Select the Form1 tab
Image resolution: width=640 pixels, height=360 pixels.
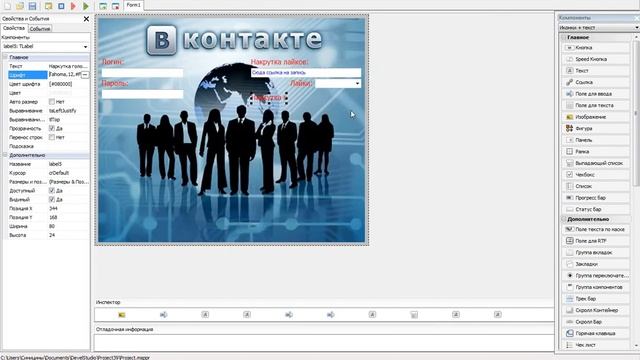coord(133,5)
